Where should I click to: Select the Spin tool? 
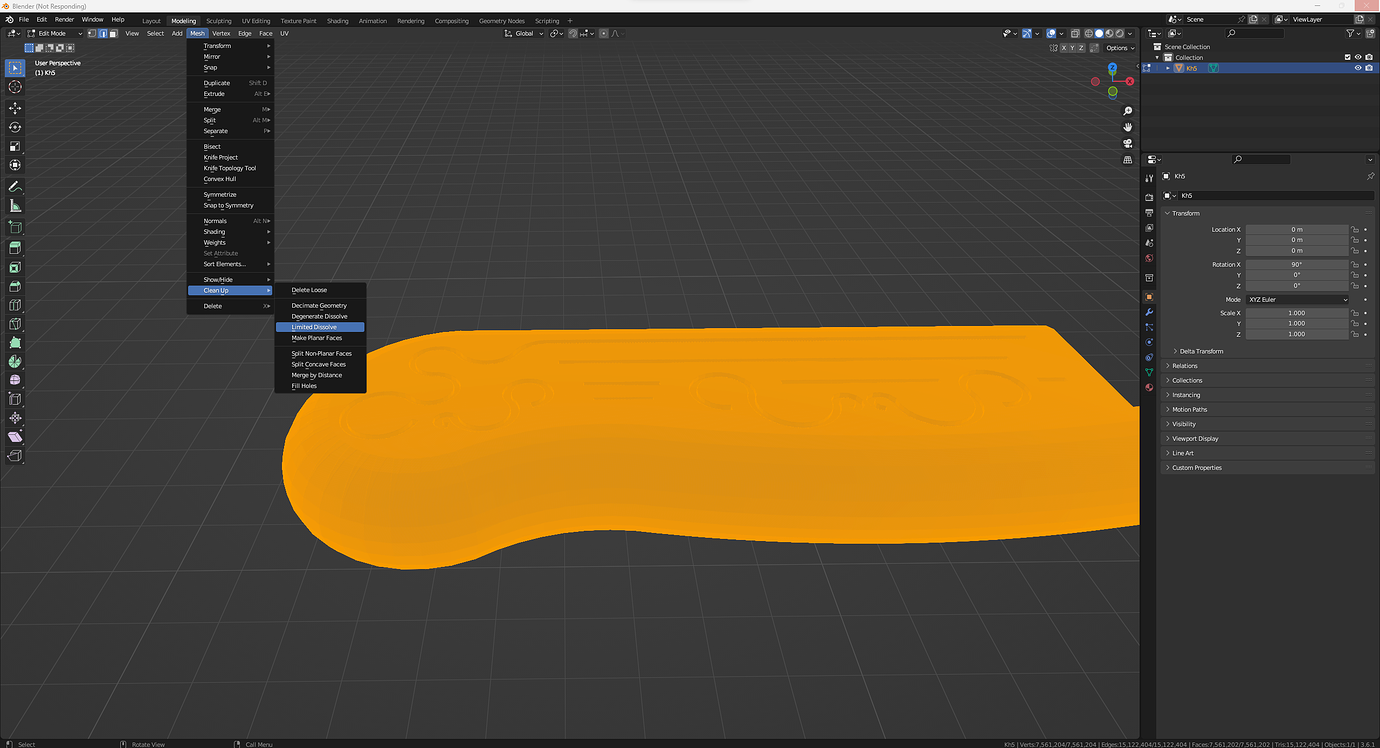15,362
